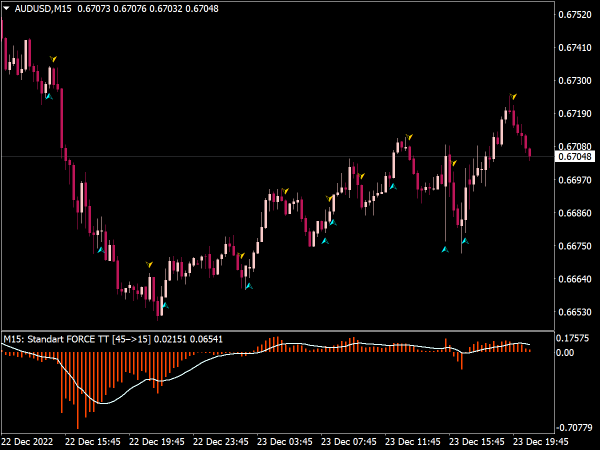Click the -0.70779 indicator scale value

tap(573, 427)
